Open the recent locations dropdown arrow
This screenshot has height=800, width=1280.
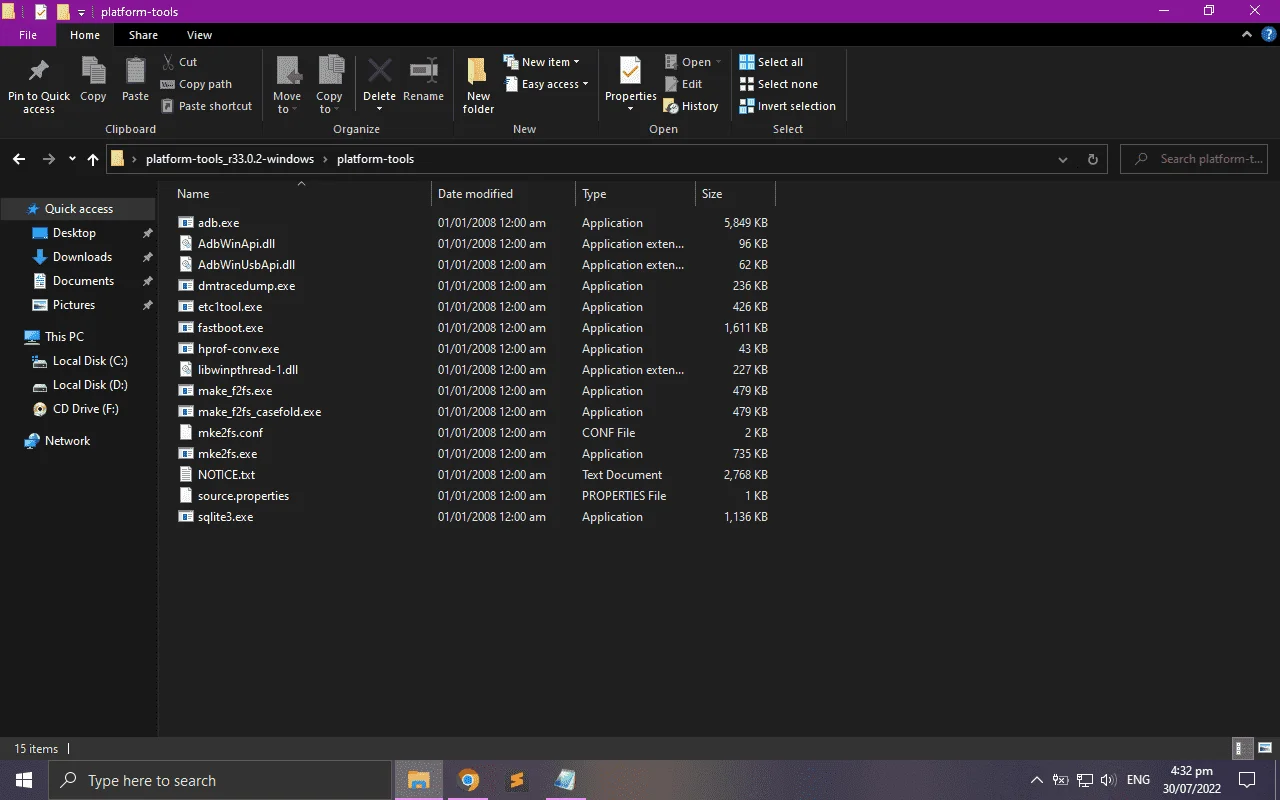click(72, 159)
